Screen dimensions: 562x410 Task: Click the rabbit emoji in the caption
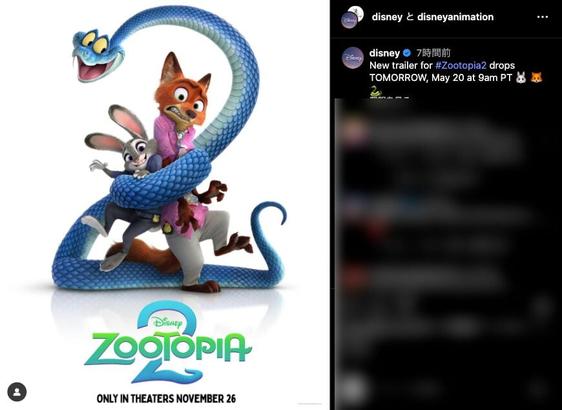520,77
